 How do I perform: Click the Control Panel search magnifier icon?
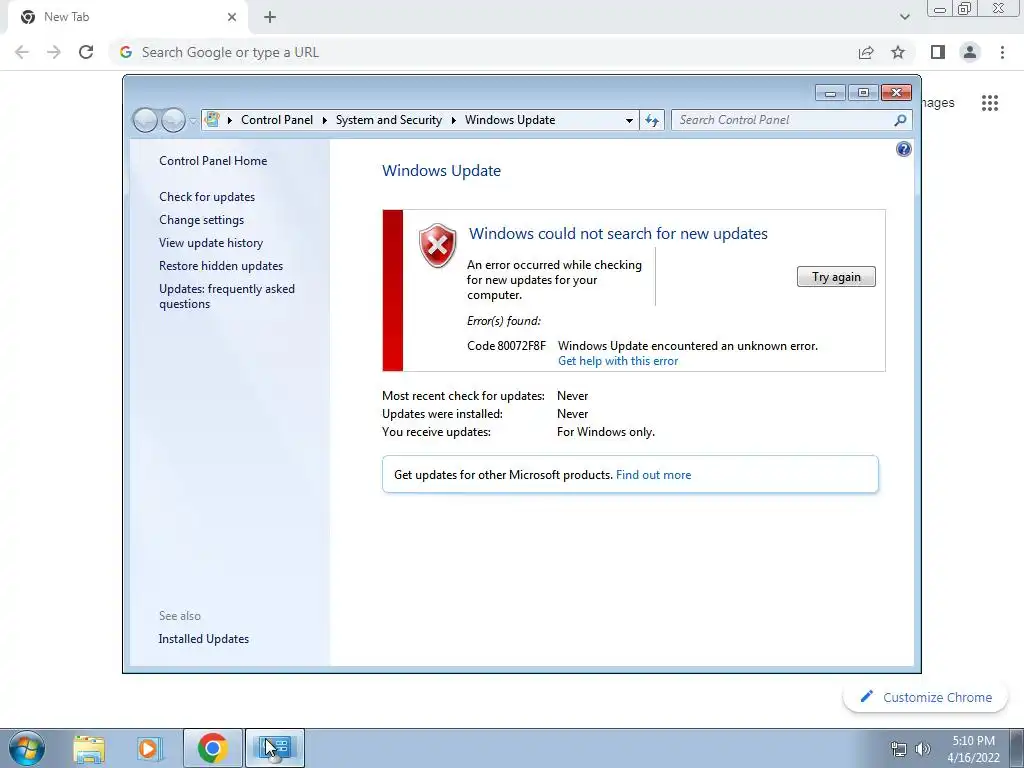pyautogui.click(x=900, y=120)
